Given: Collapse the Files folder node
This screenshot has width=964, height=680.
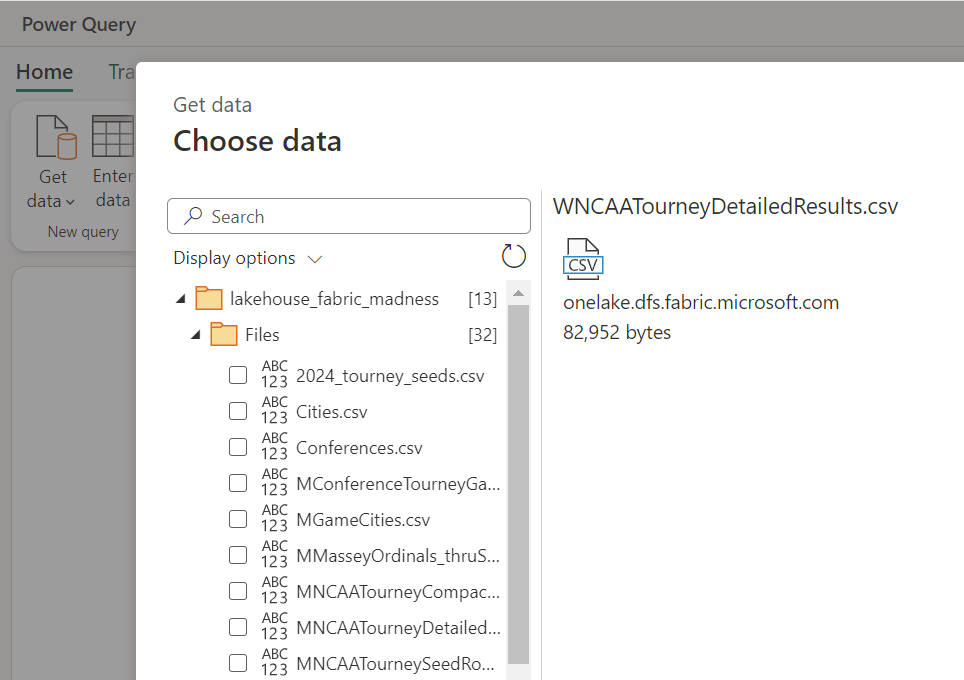Looking at the screenshot, I should point(196,334).
